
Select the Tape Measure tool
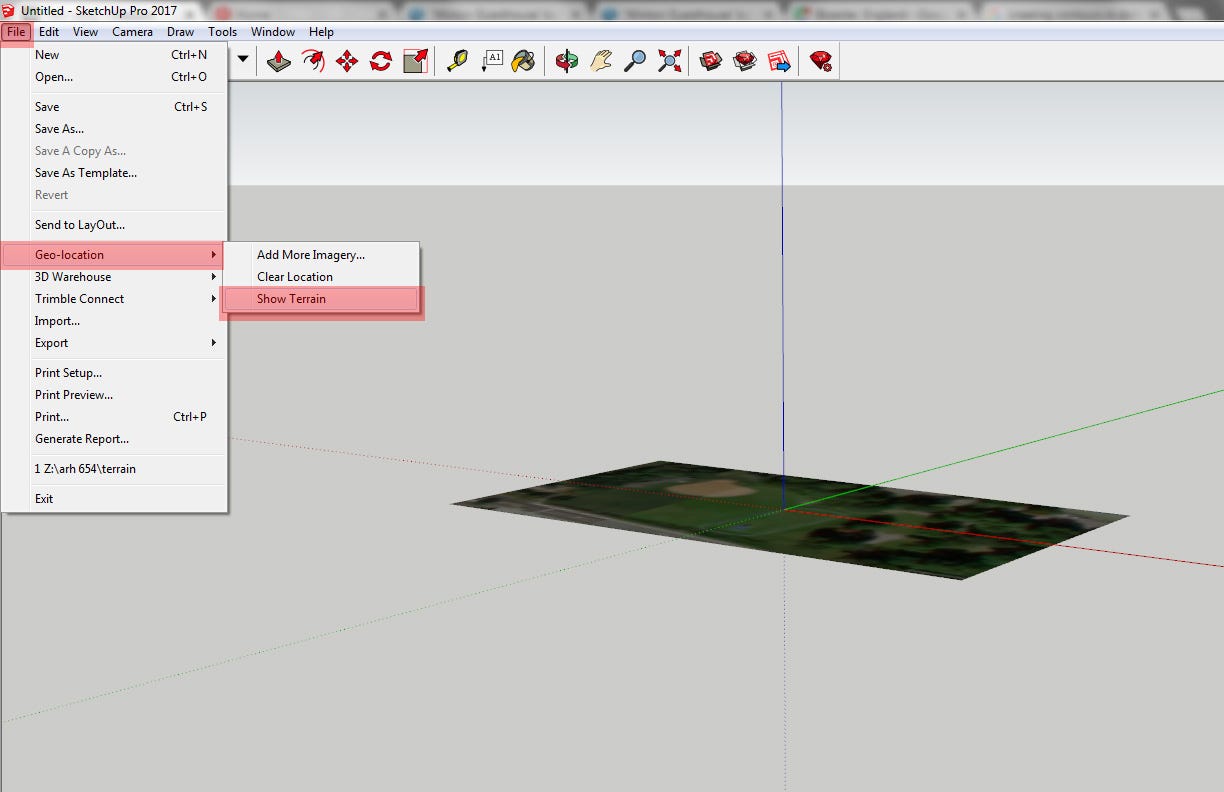click(x=457, y=62)
